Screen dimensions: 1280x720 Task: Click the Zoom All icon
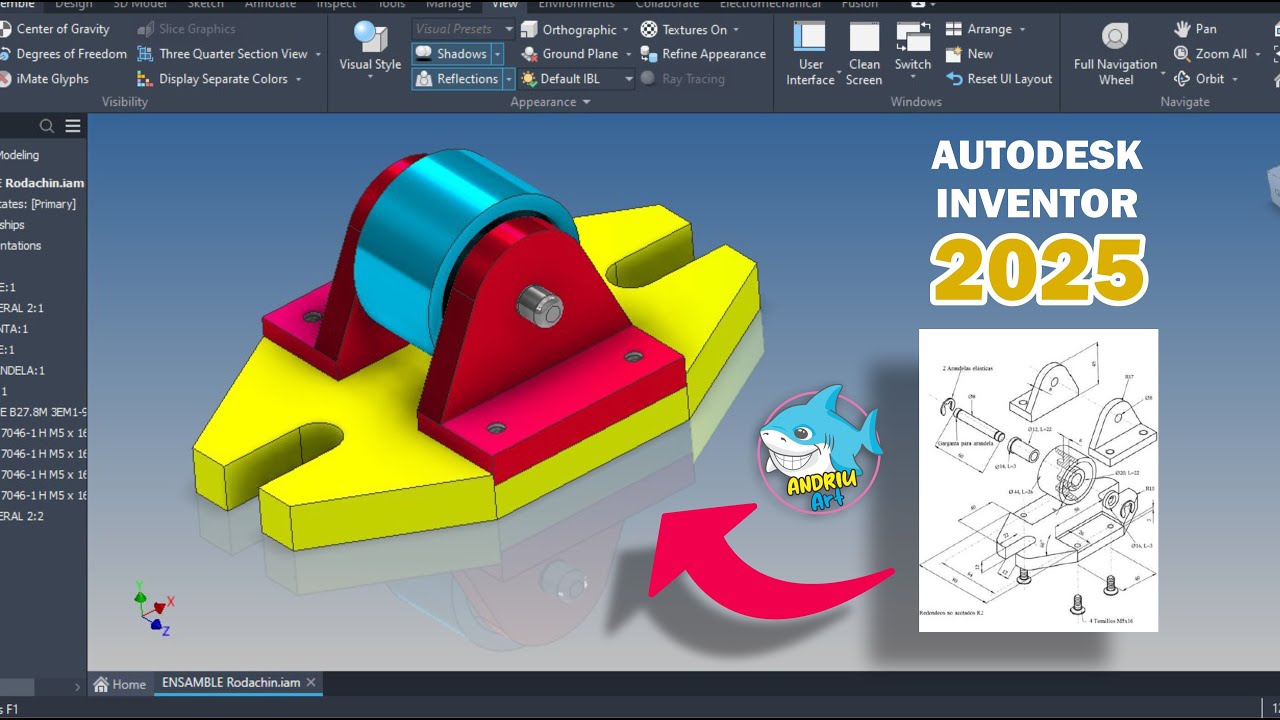(x=1182, y=54)
